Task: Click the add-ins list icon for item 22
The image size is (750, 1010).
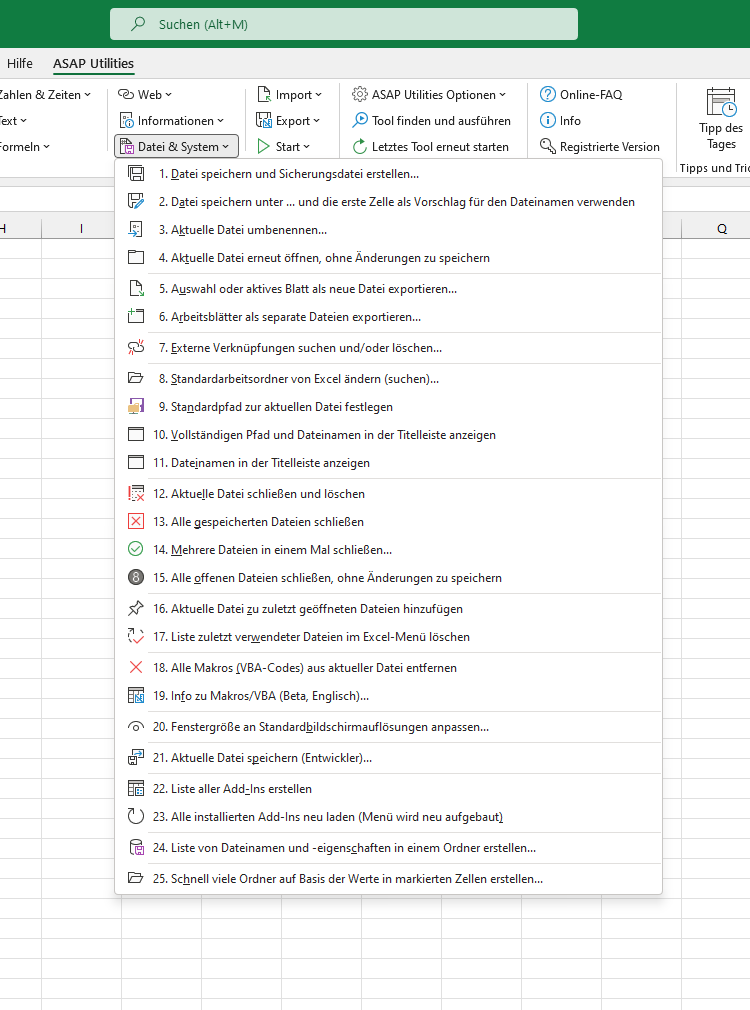Action: 136,788
